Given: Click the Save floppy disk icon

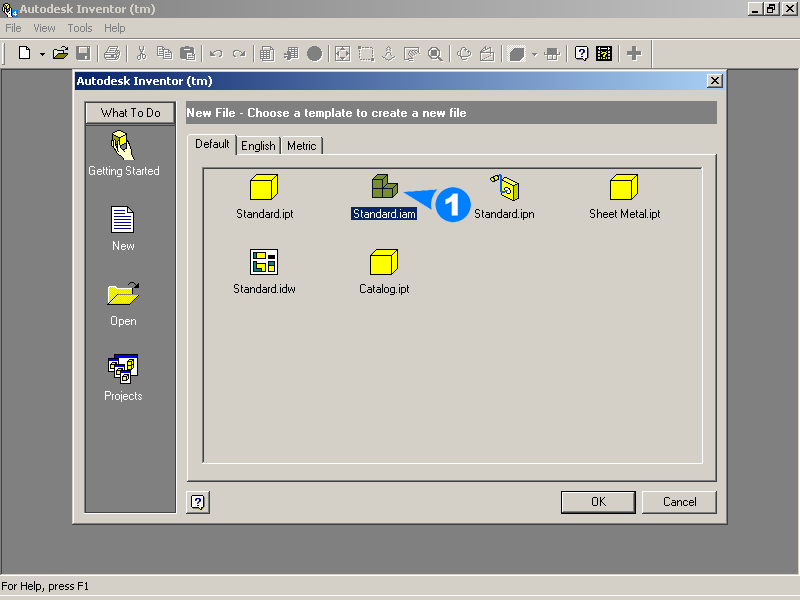Looking at the screenshot, I should 83,53.
